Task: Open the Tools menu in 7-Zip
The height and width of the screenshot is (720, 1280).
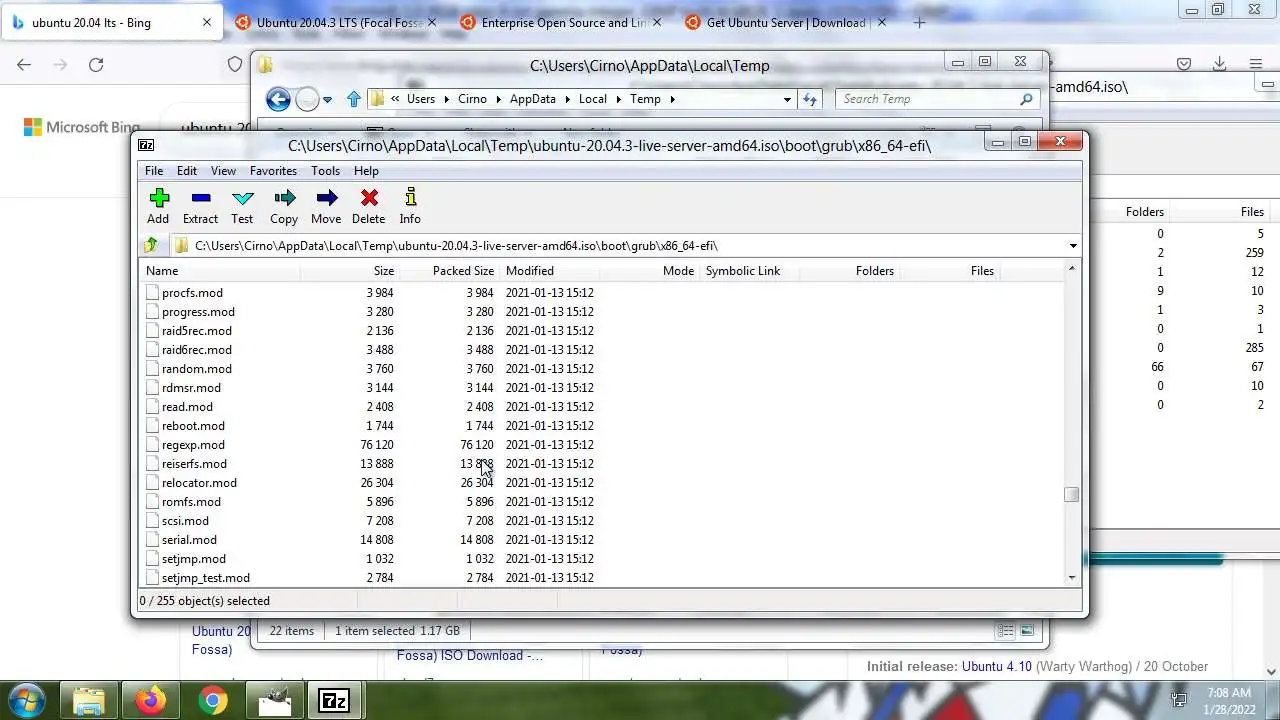Action: pyautogui.click(x=325, y=171)
